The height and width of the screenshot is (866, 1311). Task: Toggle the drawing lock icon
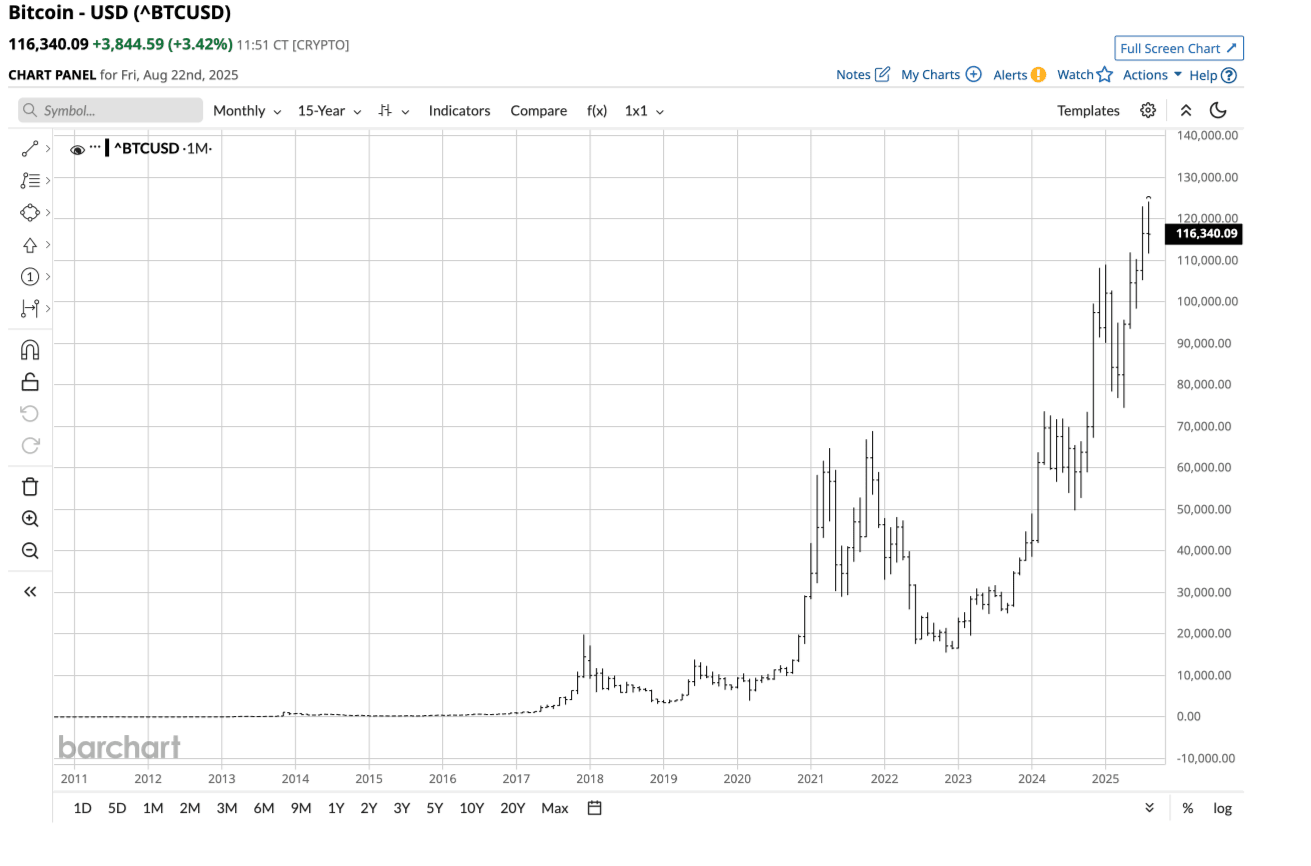point(30,381)
